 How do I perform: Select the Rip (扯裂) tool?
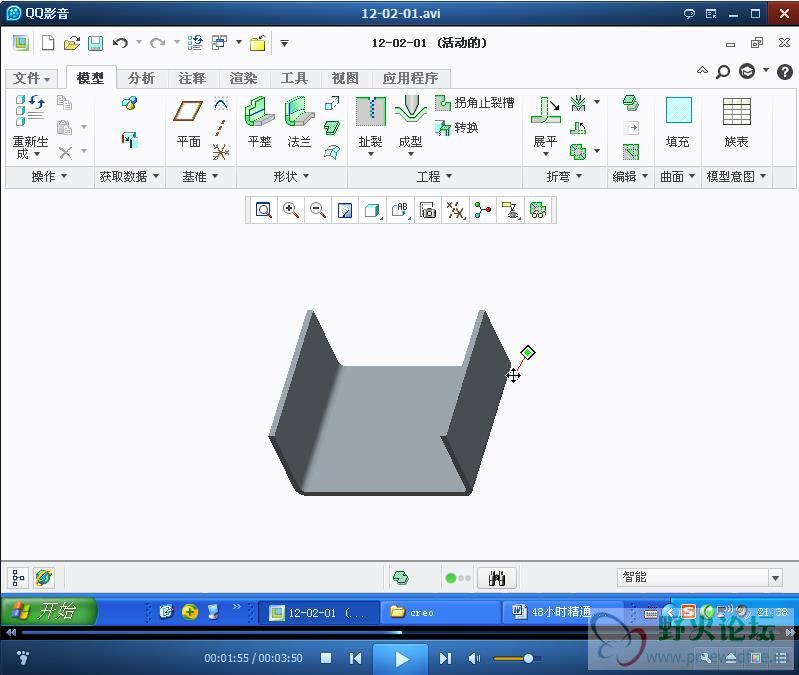[x=370, y=126]
